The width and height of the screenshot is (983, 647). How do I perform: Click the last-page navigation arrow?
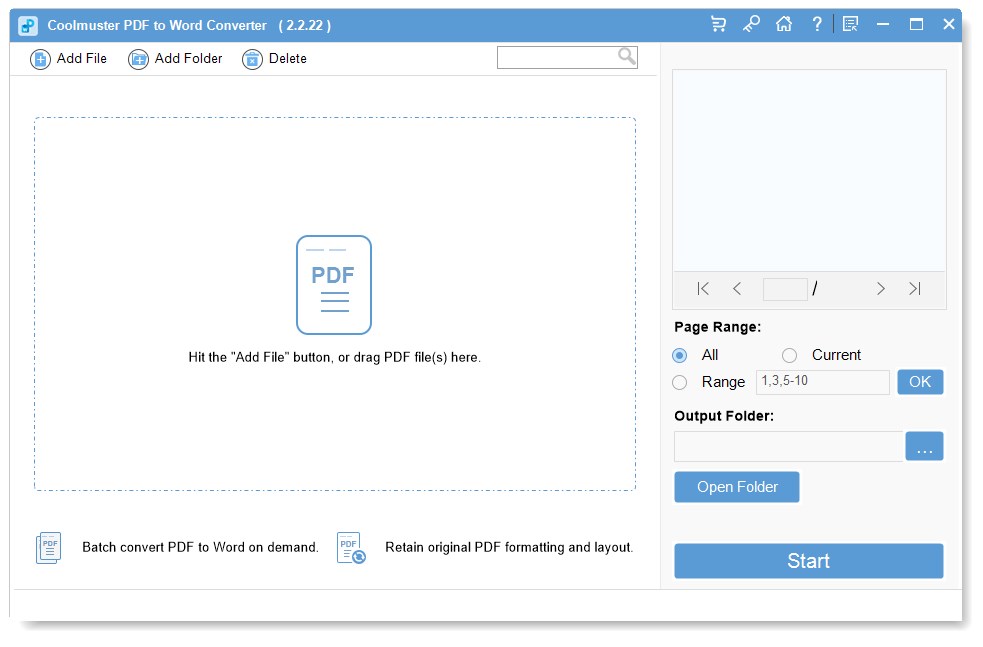point(913,288)
